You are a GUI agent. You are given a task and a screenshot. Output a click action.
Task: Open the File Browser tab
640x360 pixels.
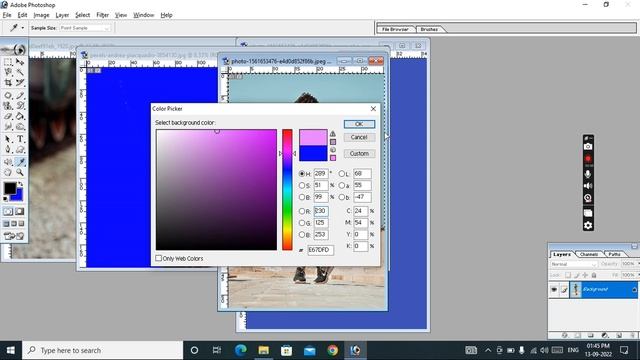[395, 29]
